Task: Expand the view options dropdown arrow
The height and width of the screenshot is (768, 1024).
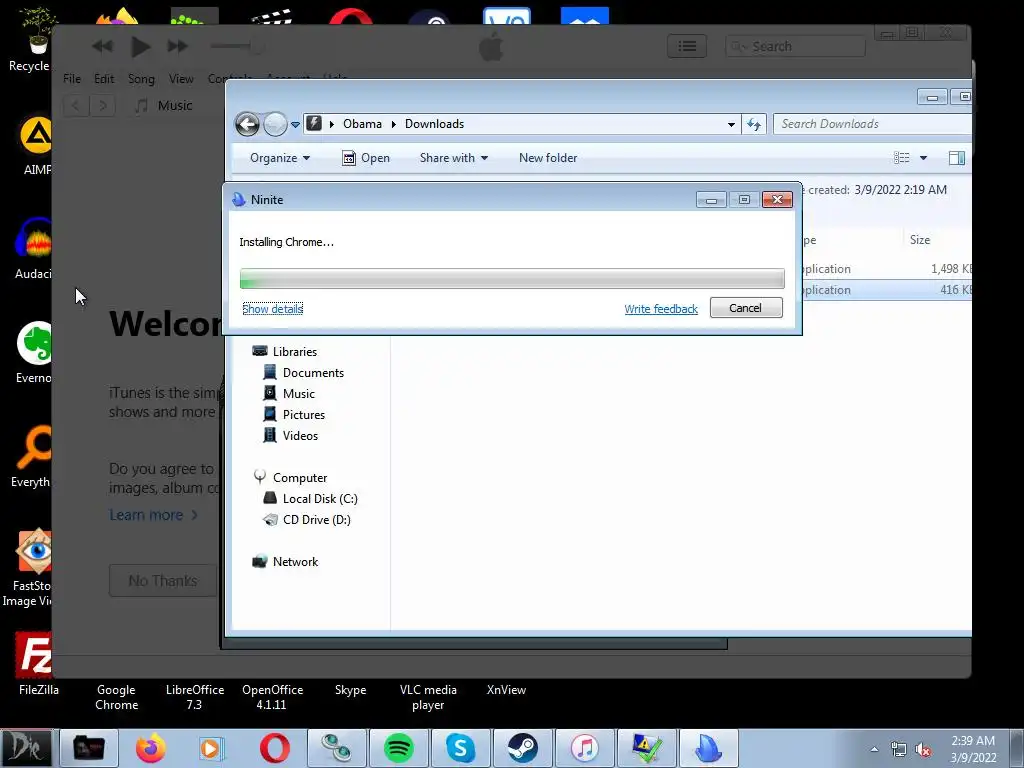Action: [923, 157]
